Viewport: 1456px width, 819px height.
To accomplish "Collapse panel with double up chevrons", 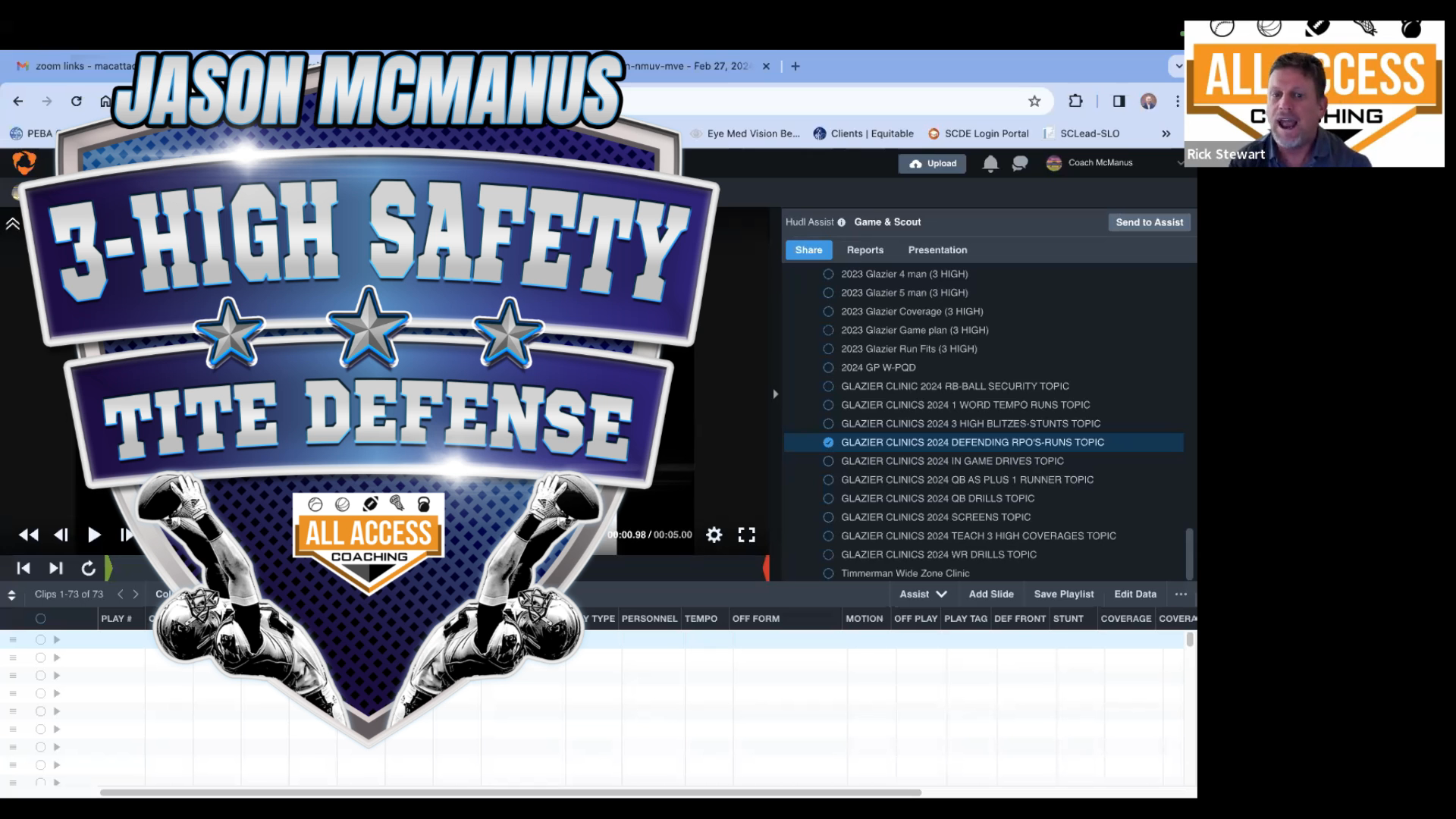I will pos(13,224).
